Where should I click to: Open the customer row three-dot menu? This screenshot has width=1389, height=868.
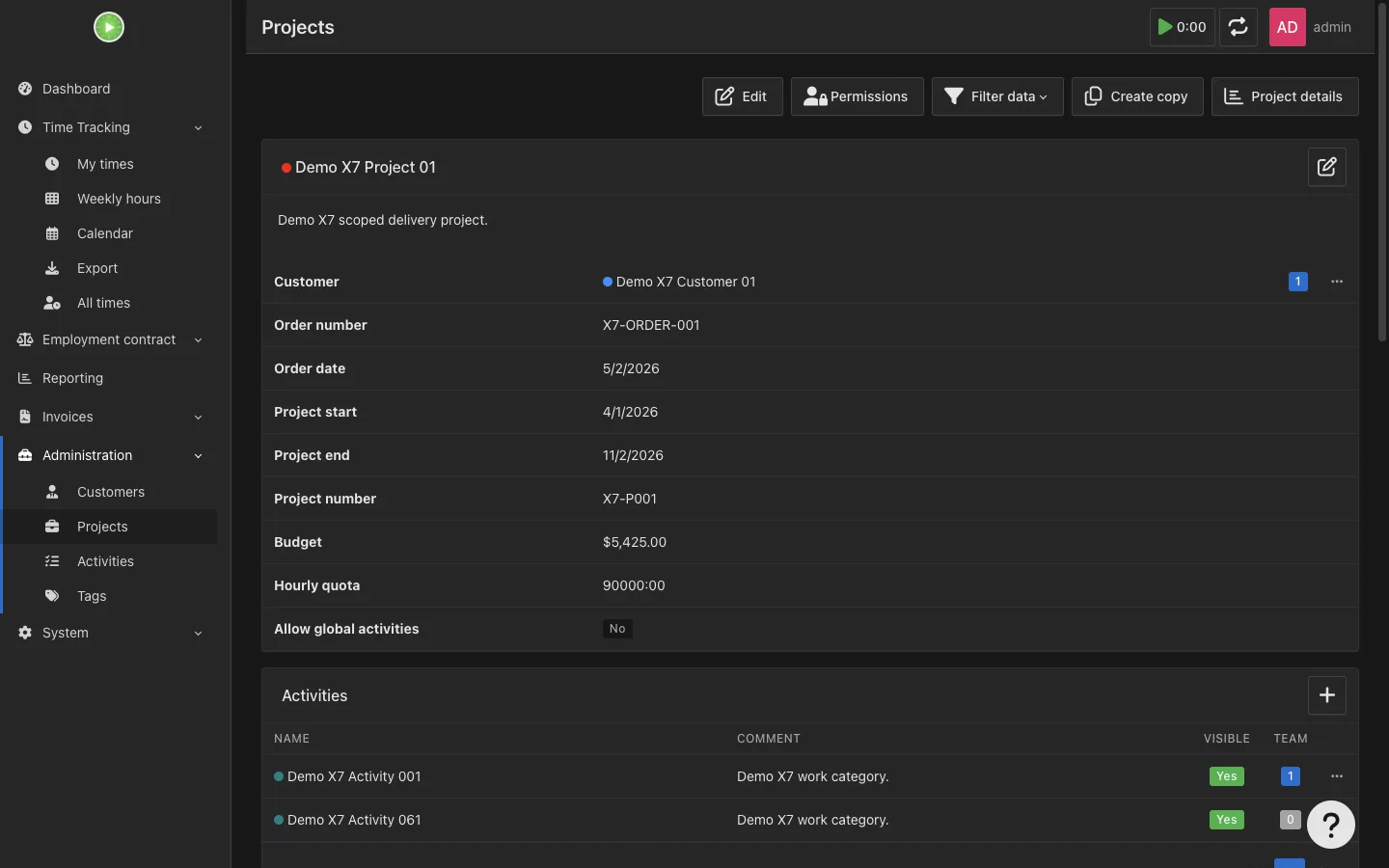click(x=1337, y=282)
